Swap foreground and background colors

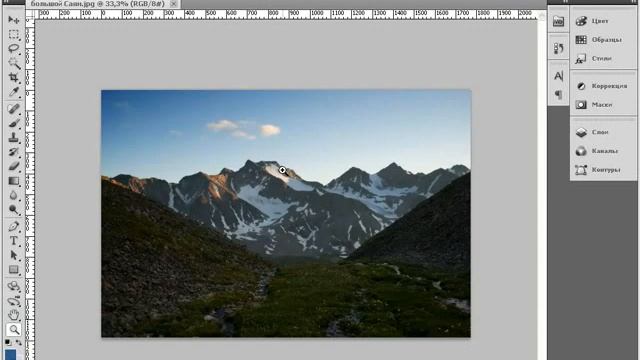point(18,342)
